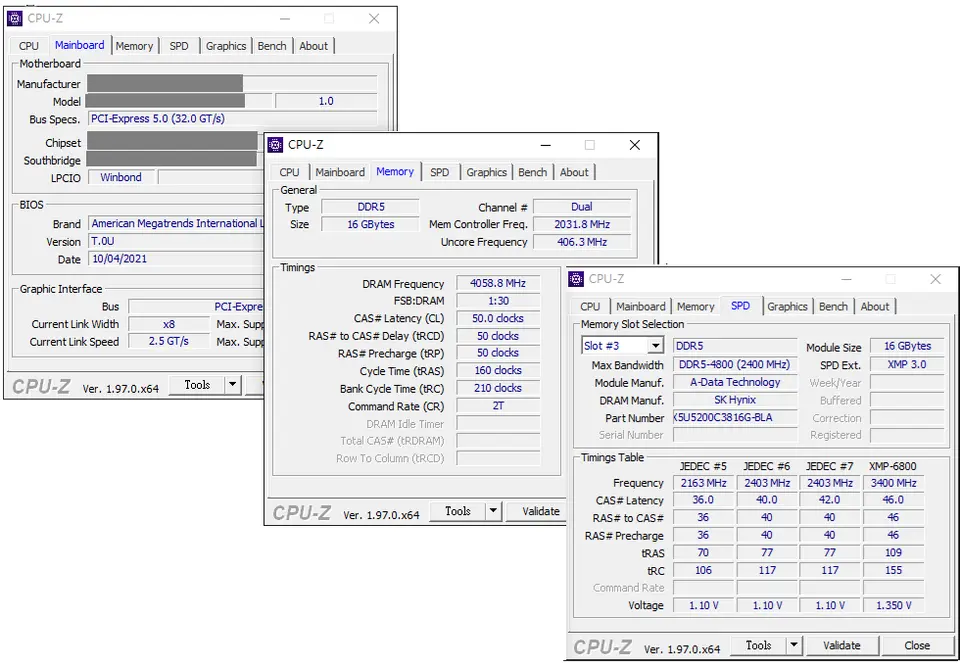Select the SK Hynix Part Number field
This screenshot has width=960, height=663.
pos(734,417)
